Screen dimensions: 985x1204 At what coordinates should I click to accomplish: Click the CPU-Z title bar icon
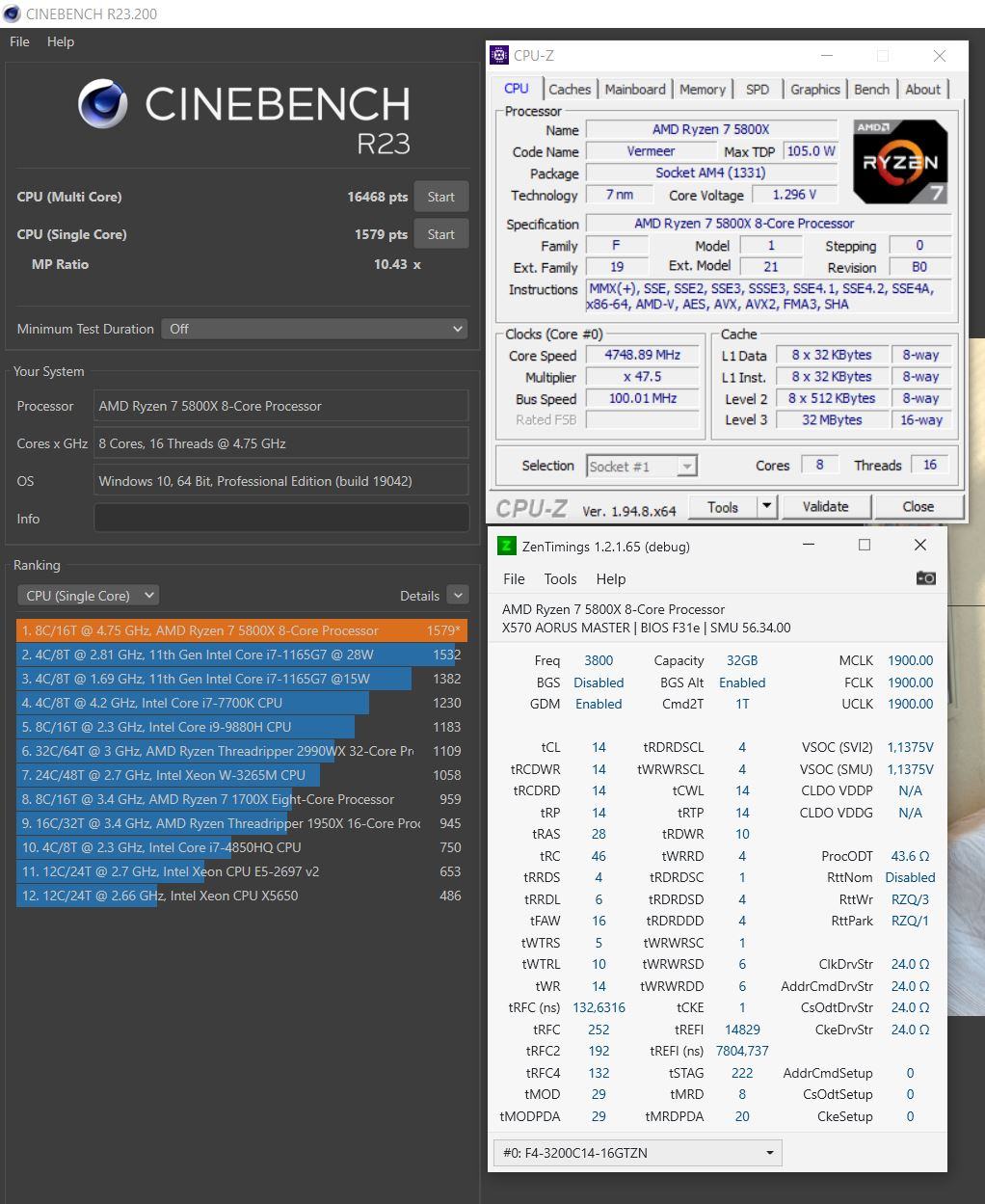pyautogui.click(x=499, y=56)
